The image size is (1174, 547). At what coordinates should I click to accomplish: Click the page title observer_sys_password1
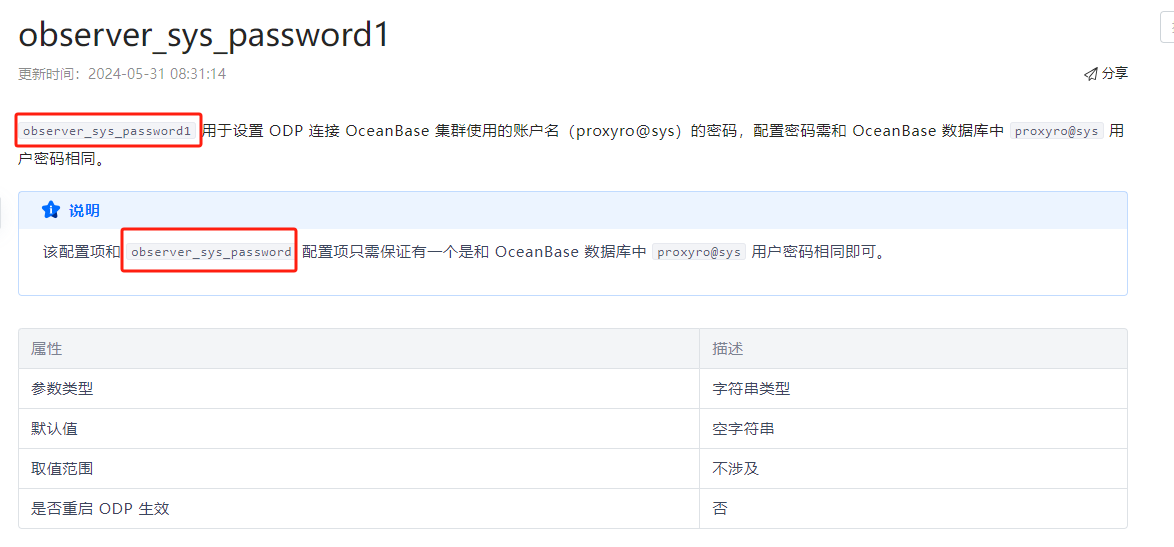coord(204,34)
